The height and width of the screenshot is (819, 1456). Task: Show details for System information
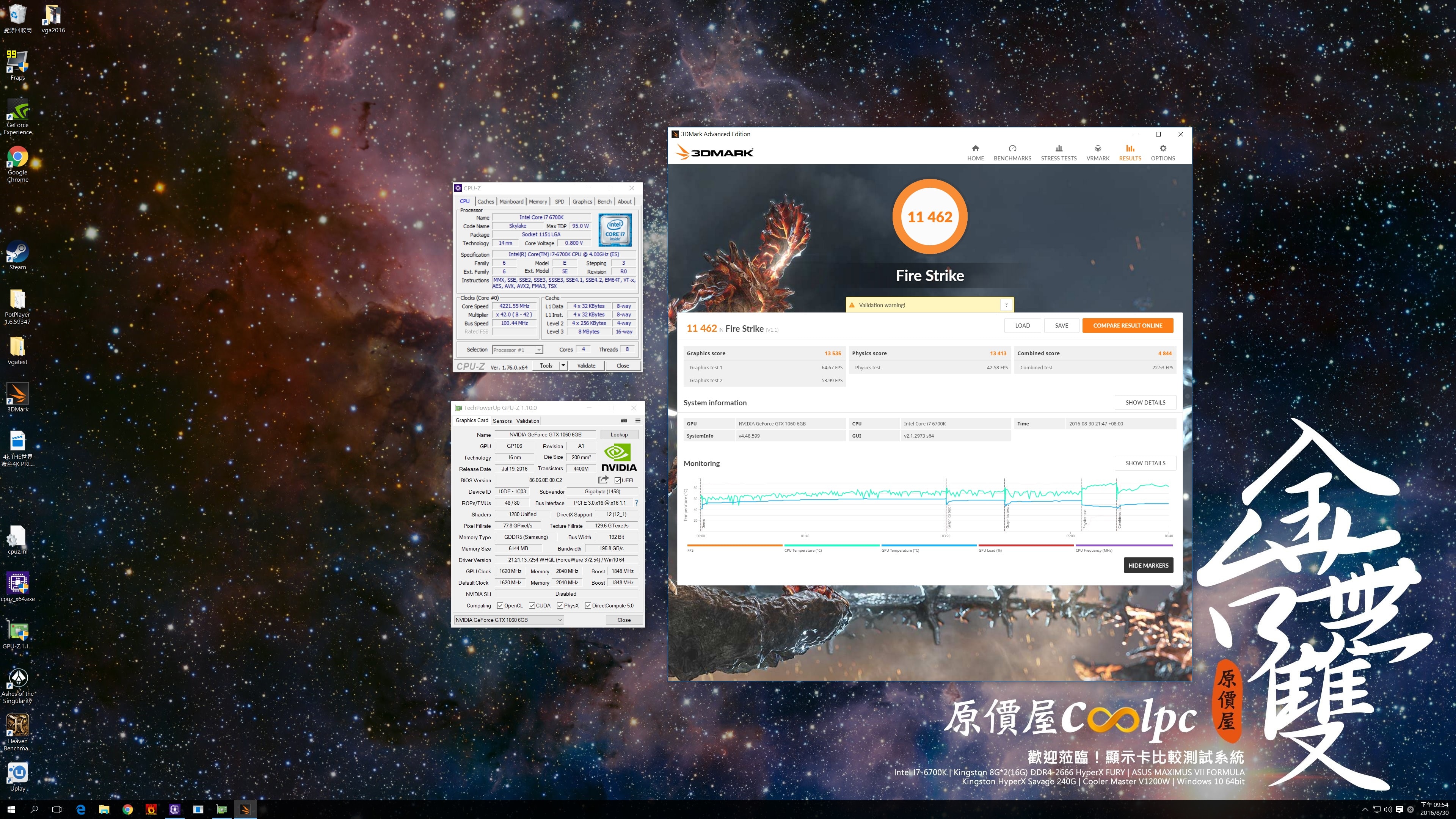(1145, 402)
